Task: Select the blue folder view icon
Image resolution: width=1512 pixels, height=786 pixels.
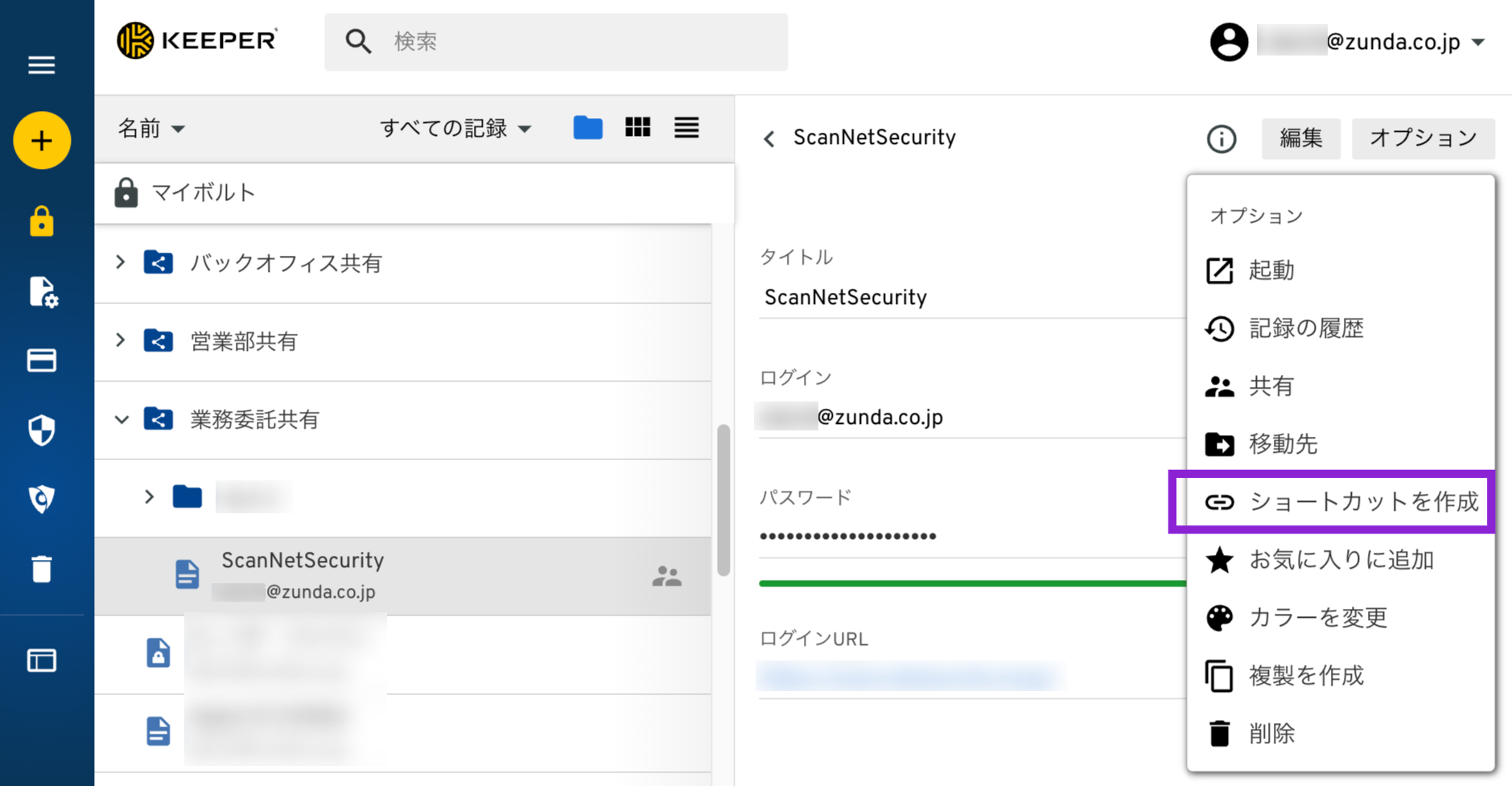Action: coord(587,128)
